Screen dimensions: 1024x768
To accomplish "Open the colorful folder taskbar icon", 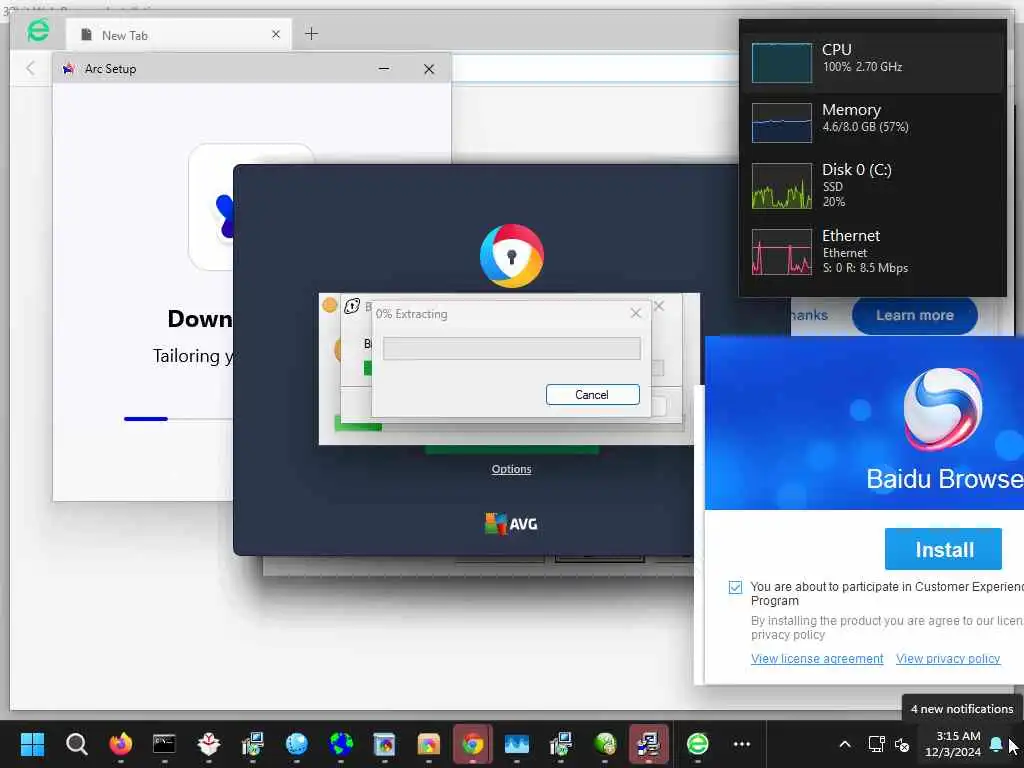I will (428, 744).
